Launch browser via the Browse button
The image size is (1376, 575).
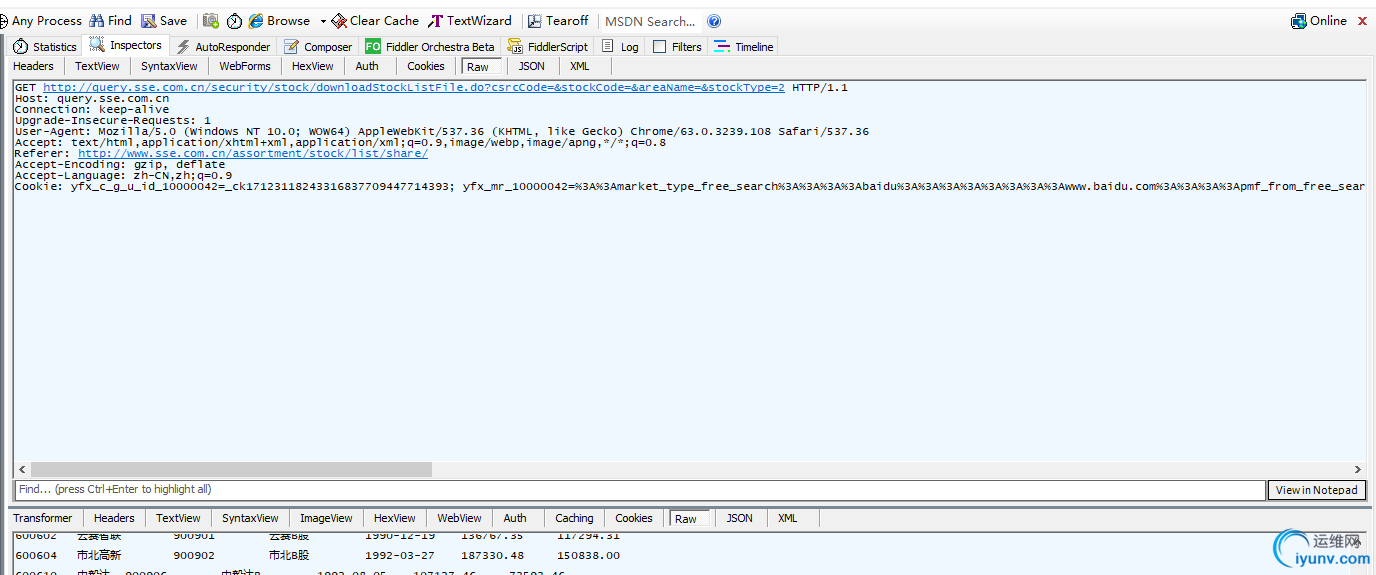[x=279, y=21]
